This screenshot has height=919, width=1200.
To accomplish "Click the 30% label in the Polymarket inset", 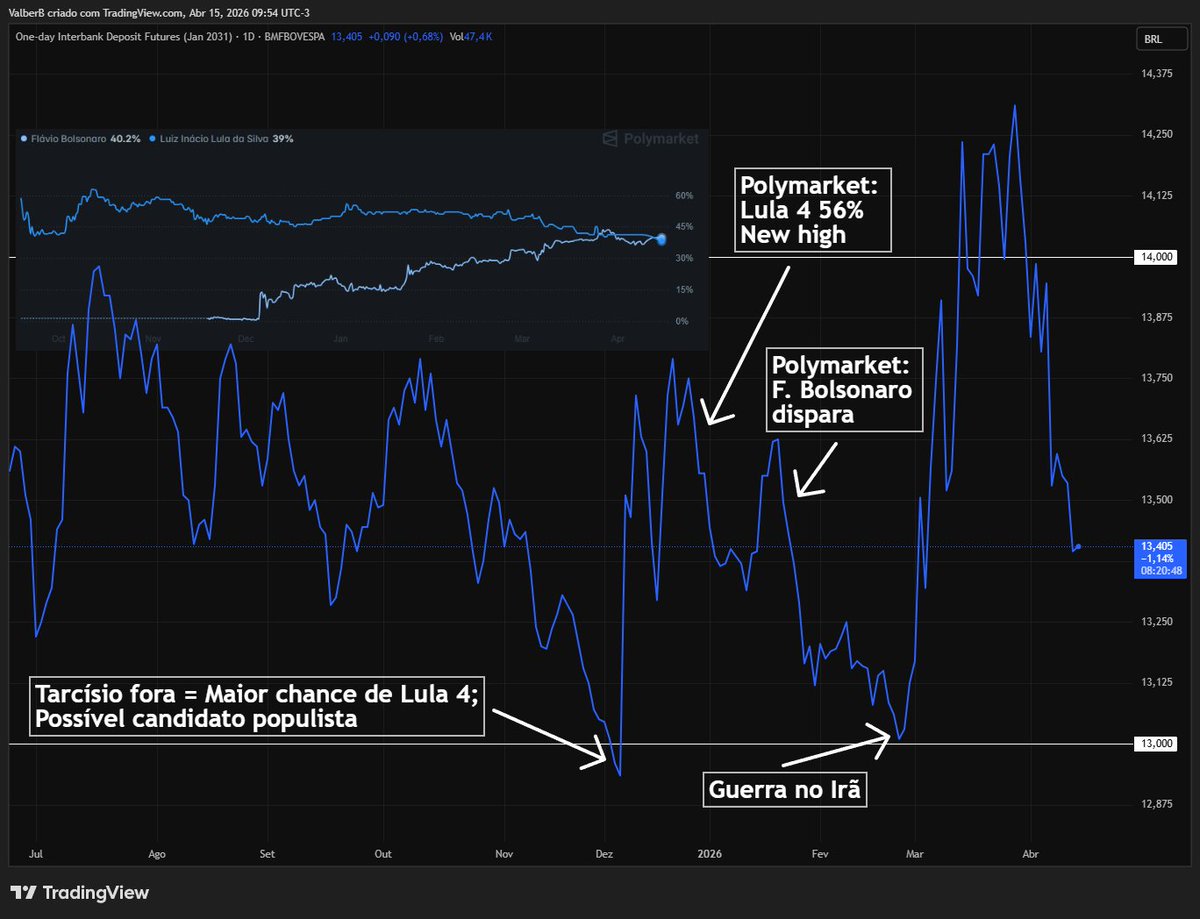I will pos(684,258).
